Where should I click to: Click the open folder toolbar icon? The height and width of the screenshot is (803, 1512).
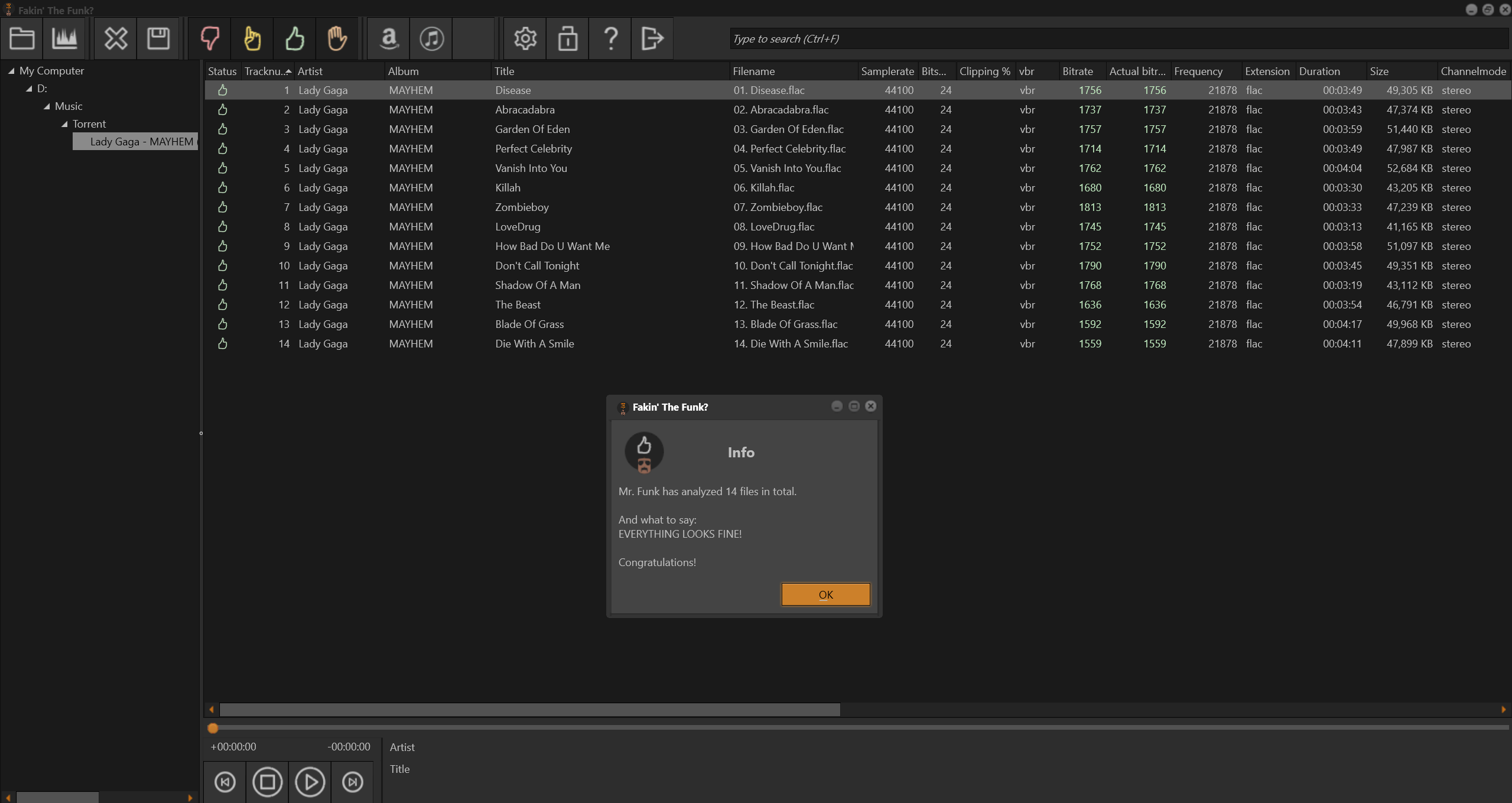(x=22, y=39)
